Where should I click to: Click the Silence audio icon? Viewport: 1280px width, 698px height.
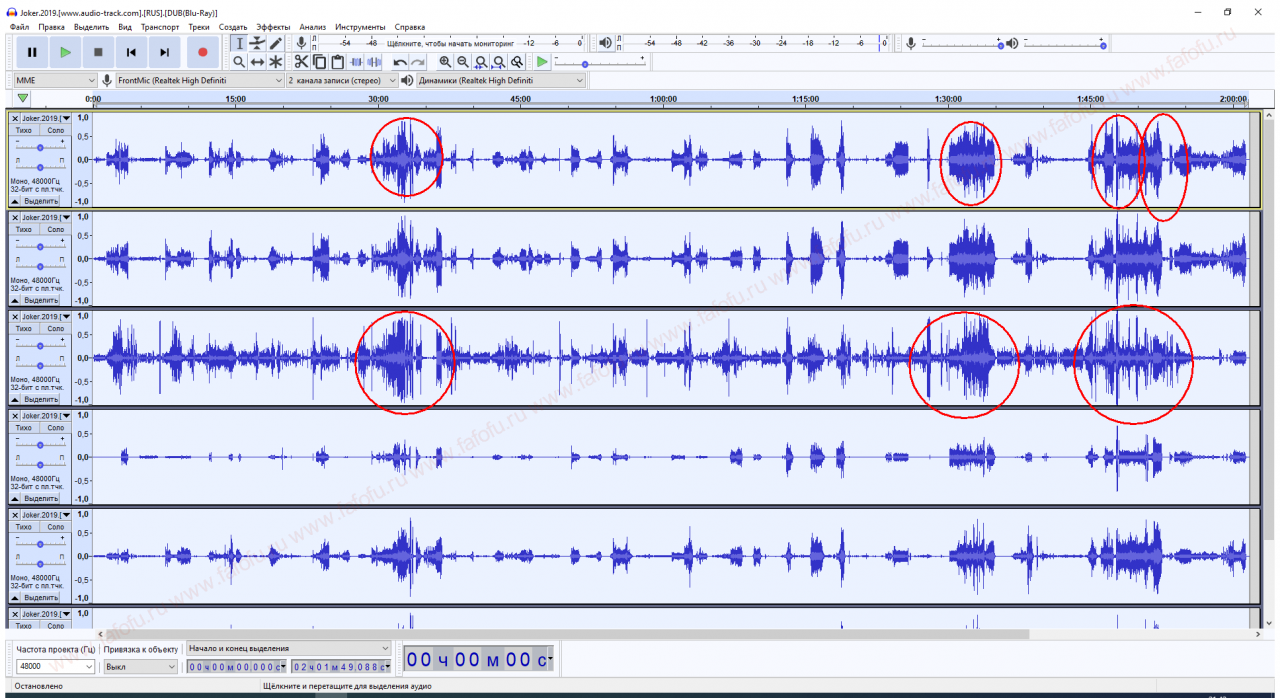coord(373,62)
